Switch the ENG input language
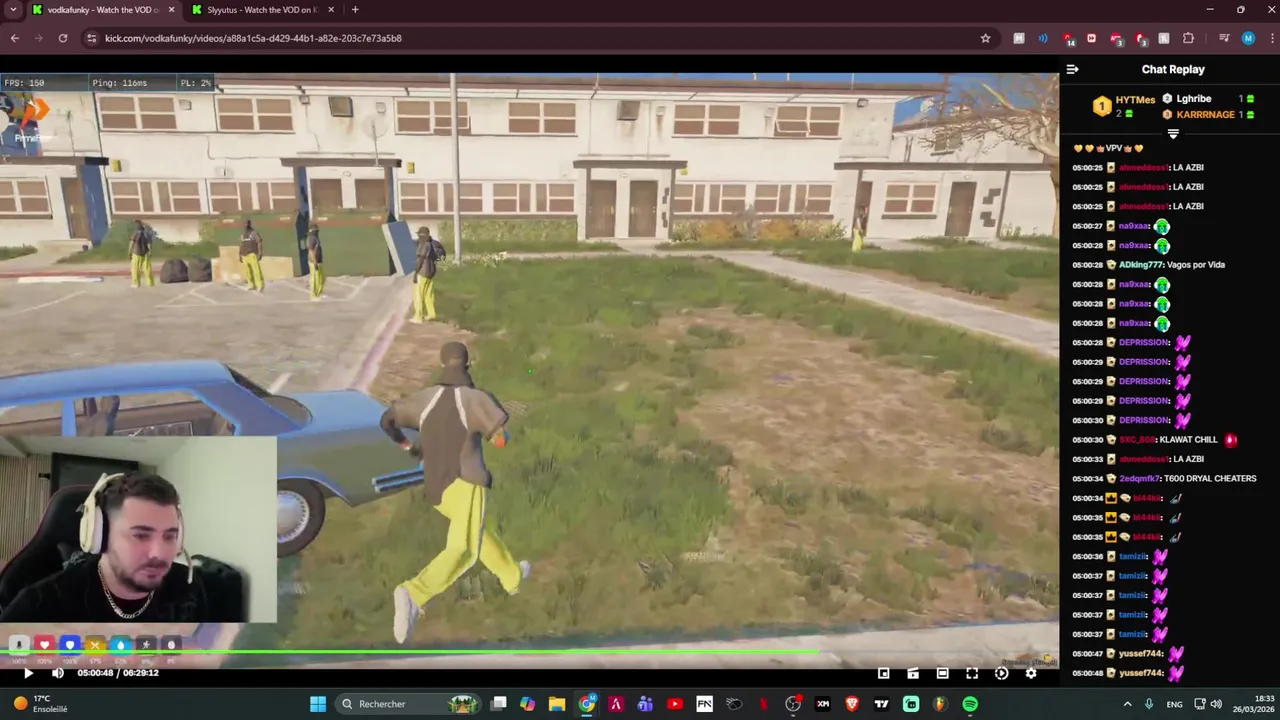1280x720 pixels. click(x=1174, y=704)
